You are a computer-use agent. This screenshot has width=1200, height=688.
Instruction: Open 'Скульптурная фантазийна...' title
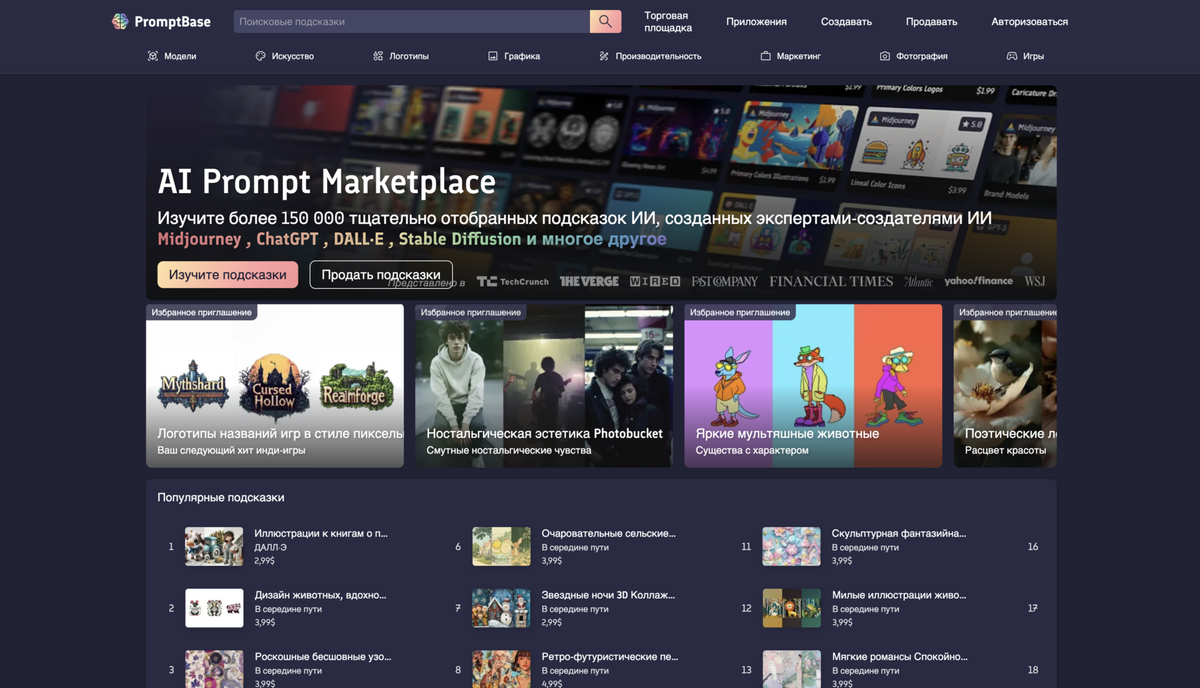click(899, 533)
